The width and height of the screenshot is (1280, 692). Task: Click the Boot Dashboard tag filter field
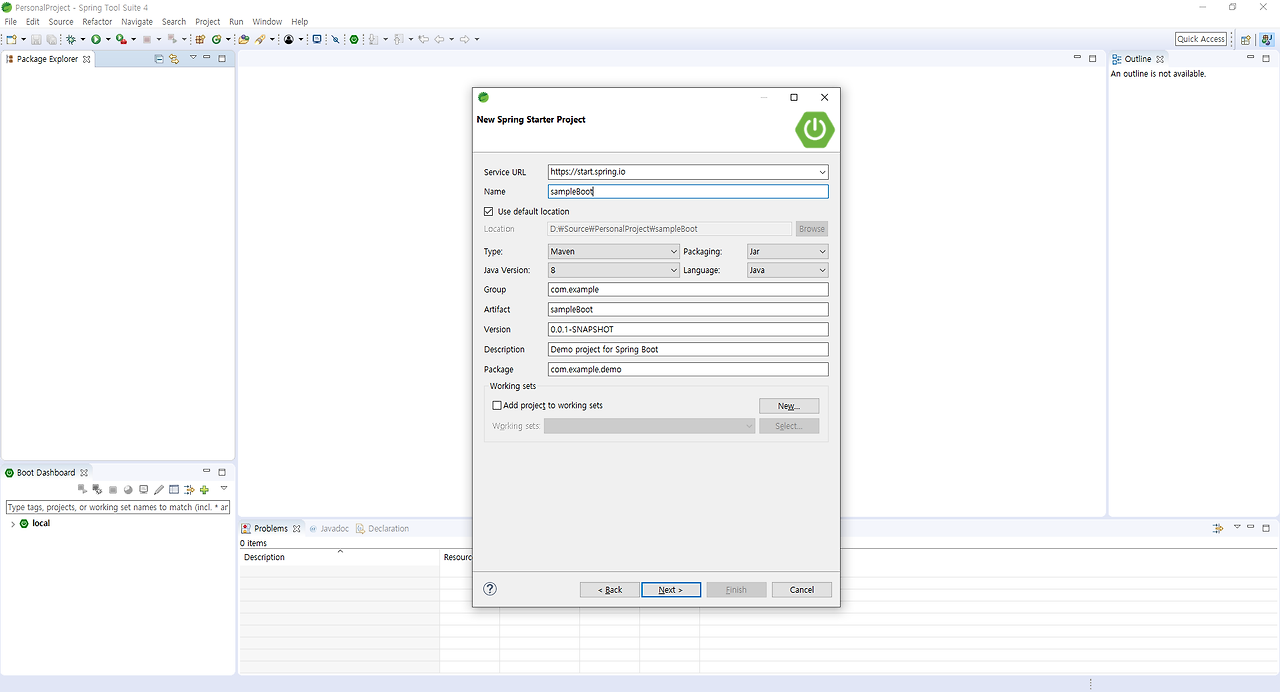118,508
